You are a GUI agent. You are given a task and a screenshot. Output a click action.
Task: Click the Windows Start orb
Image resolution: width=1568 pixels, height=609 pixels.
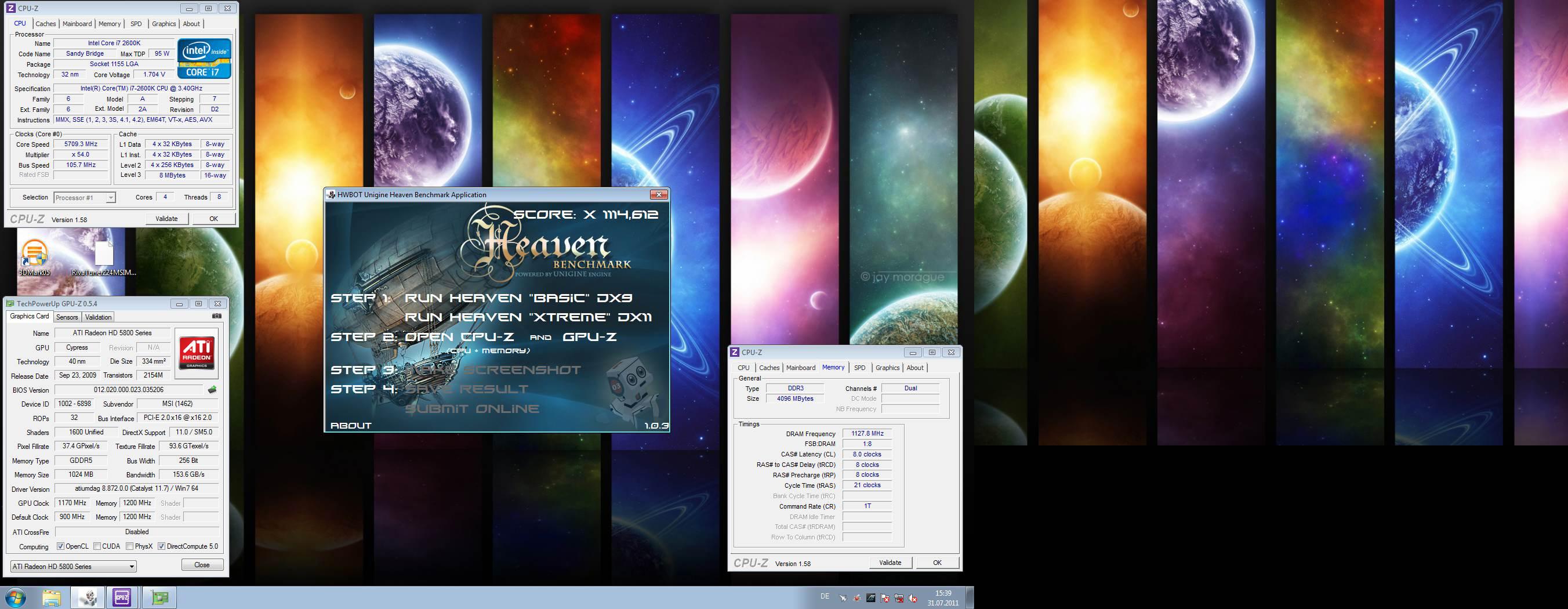(14, 598)
